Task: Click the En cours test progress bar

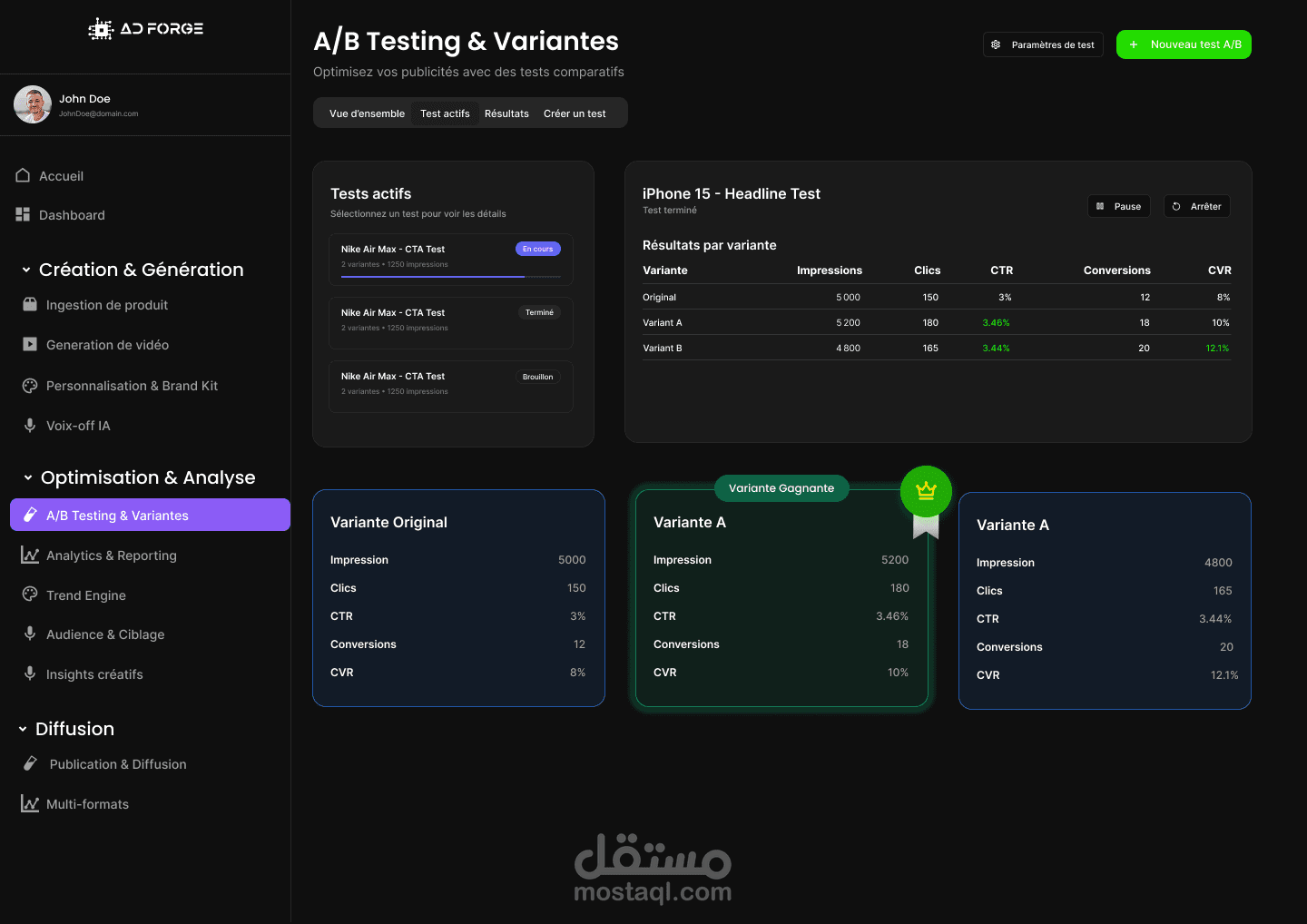Action: pos(451,276)
